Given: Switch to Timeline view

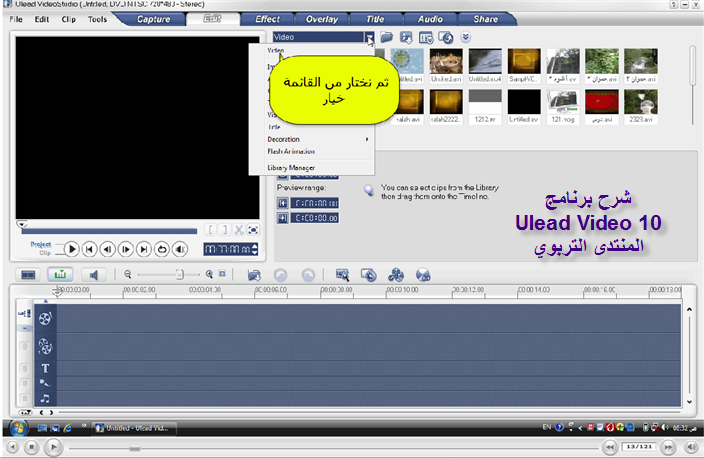Looking at the screenshot, I should [x=60, y=274].
